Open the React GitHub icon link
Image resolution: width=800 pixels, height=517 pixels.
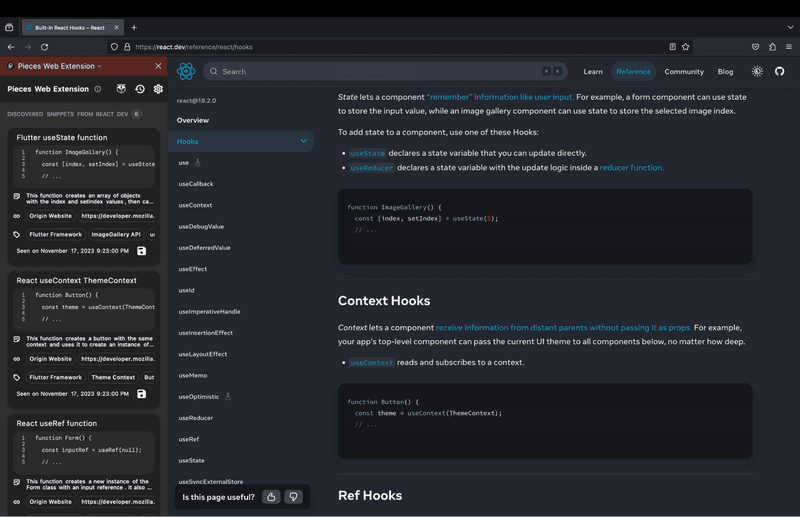pyautogui.click(x=779, y=71)
